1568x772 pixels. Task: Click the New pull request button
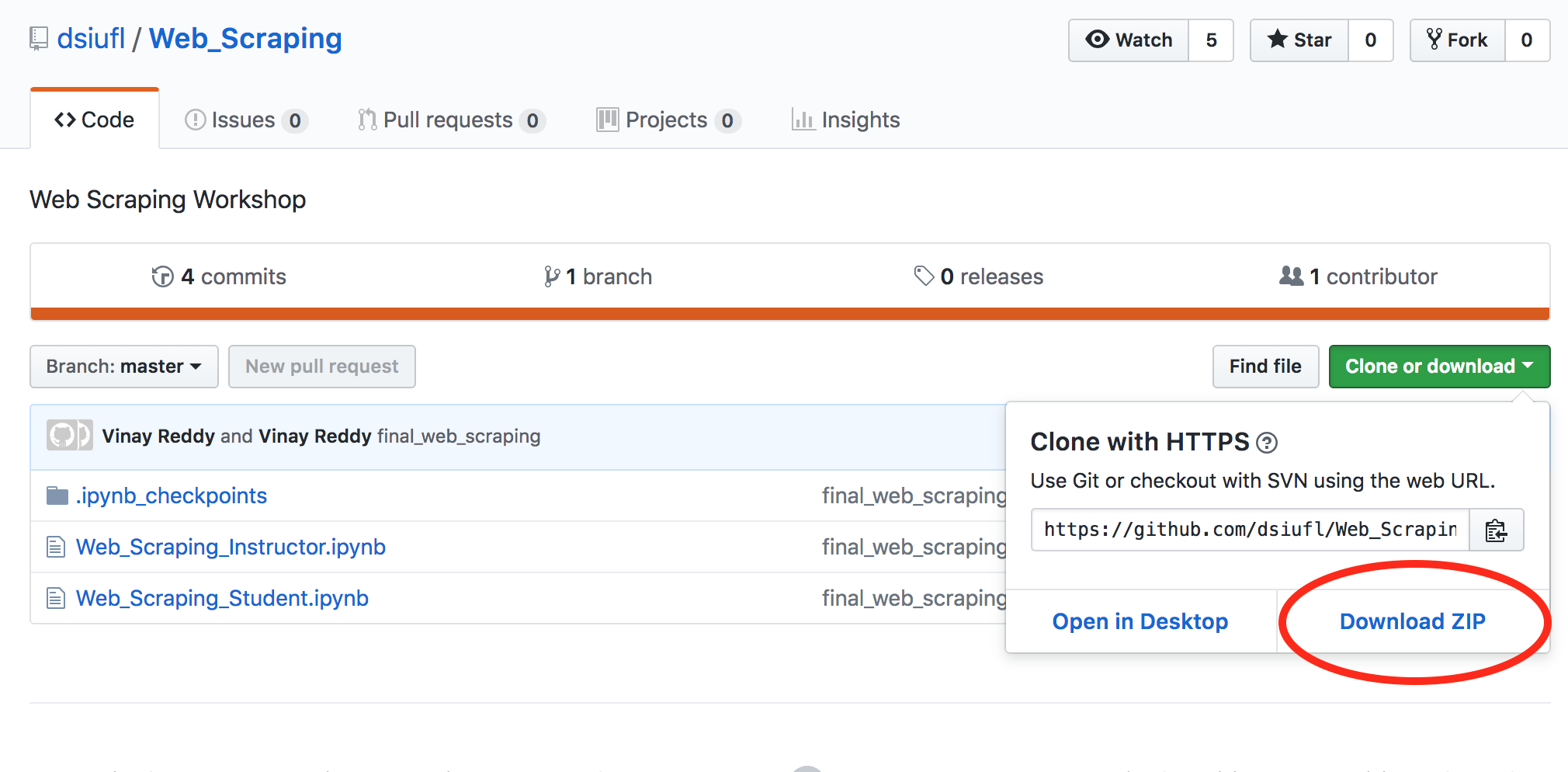tap(322, 367)
